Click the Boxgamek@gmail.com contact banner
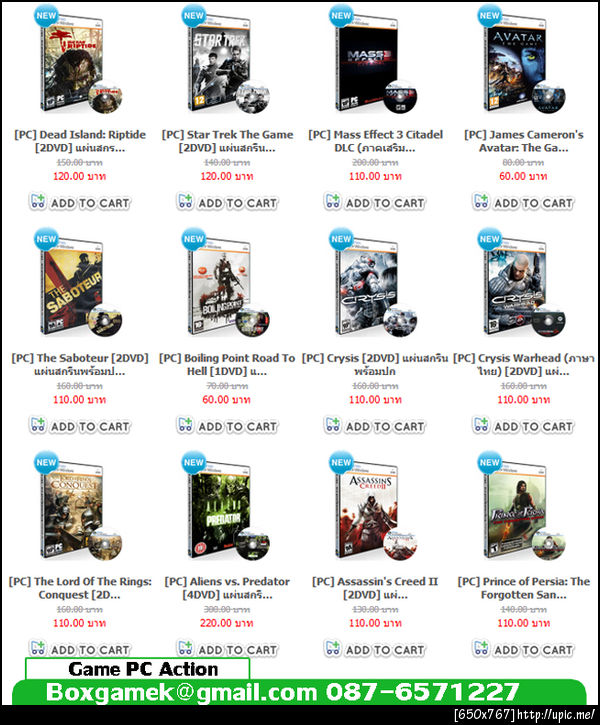This screenshot has width=600, height=725. (299, 692)
